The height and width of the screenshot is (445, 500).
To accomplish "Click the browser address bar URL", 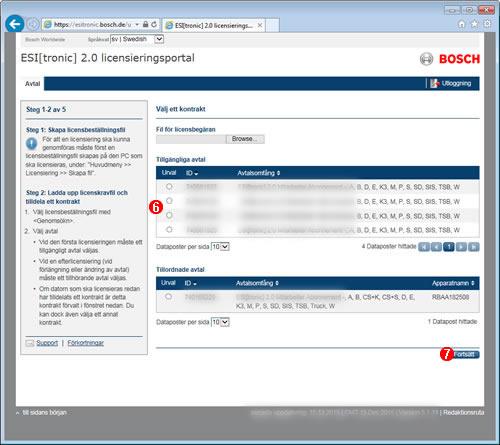I will click(92, 25).
